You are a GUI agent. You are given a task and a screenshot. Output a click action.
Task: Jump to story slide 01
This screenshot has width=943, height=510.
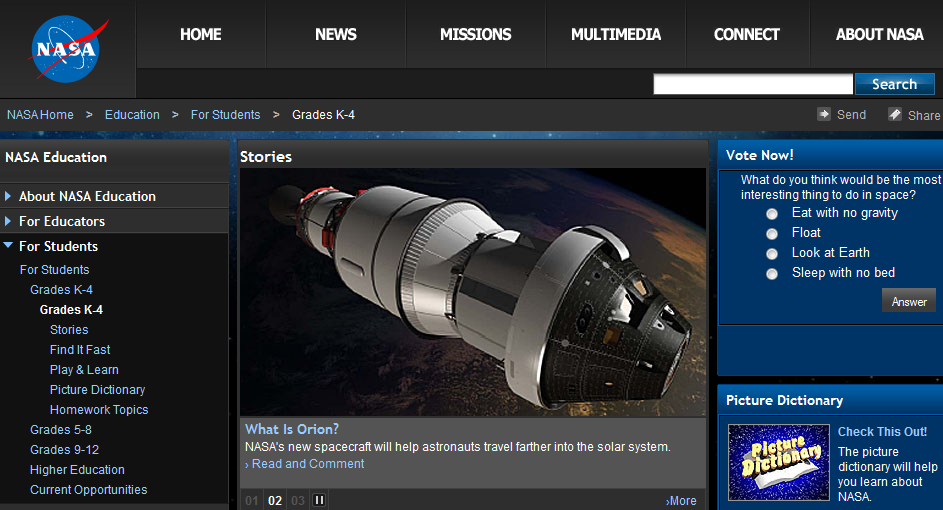coord(252,500)
